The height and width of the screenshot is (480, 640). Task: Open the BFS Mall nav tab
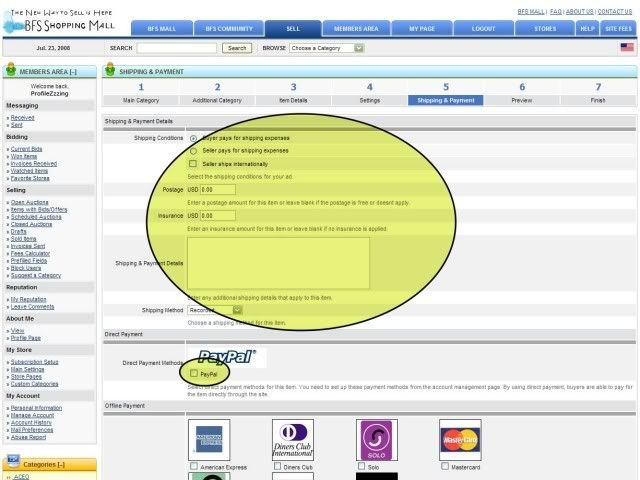pyautogui.click(x=162, y=29)
